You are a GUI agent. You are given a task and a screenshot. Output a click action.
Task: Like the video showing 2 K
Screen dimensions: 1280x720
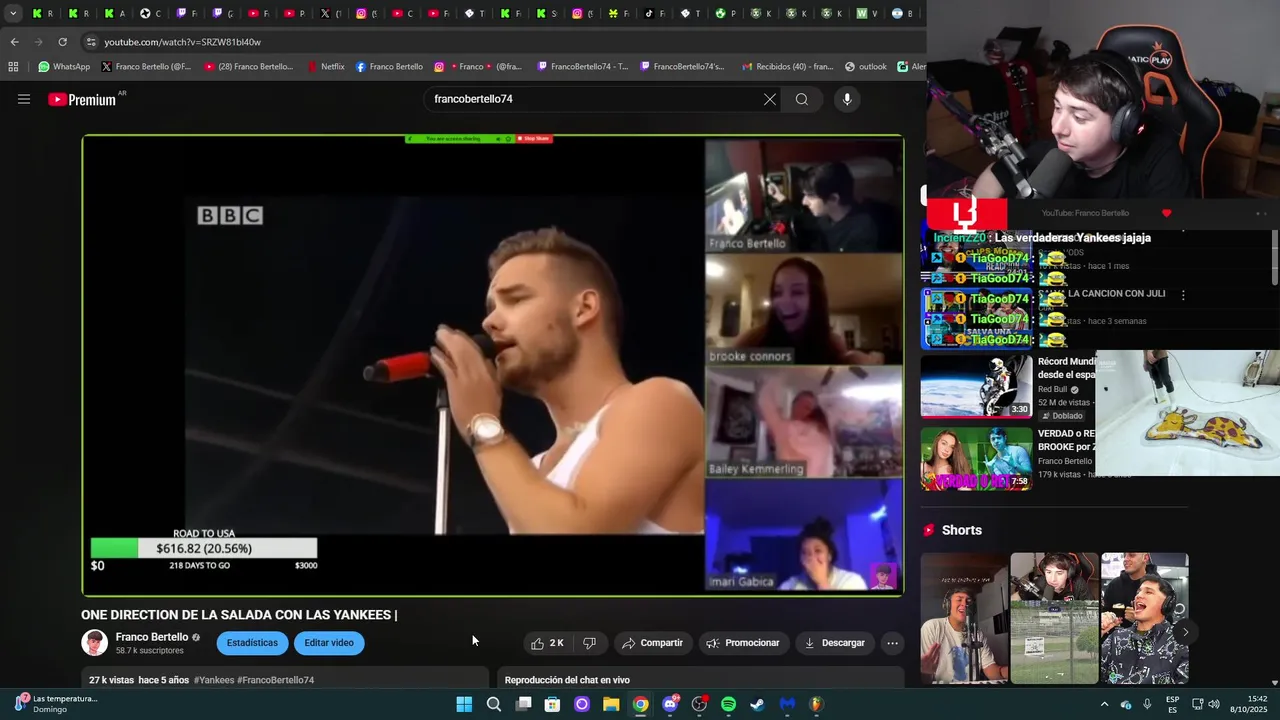[547, 643]
